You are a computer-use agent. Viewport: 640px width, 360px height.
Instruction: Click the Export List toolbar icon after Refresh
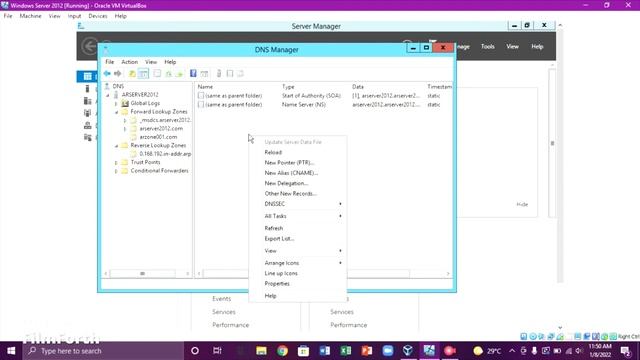coord(179,73)
